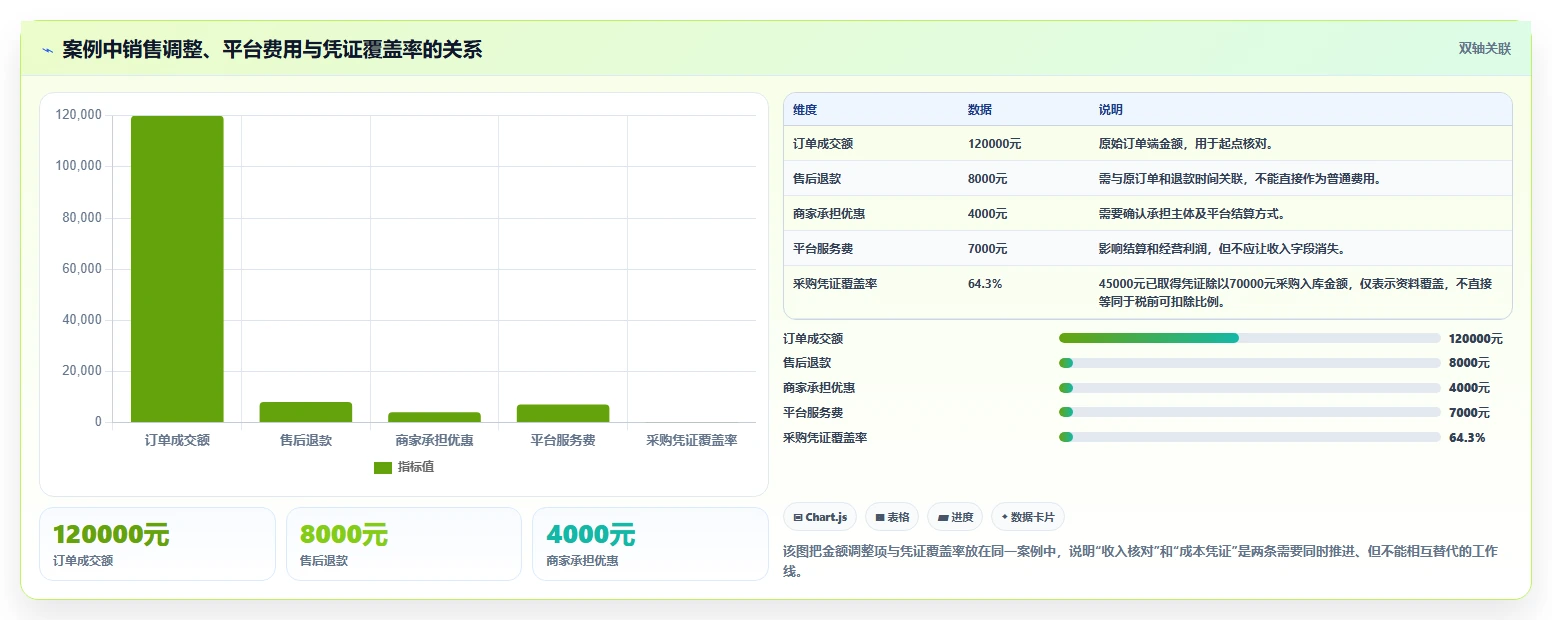Toggle the 指标值 legend color box
This screenshot has width=1552, height=620.
(383, 467)
